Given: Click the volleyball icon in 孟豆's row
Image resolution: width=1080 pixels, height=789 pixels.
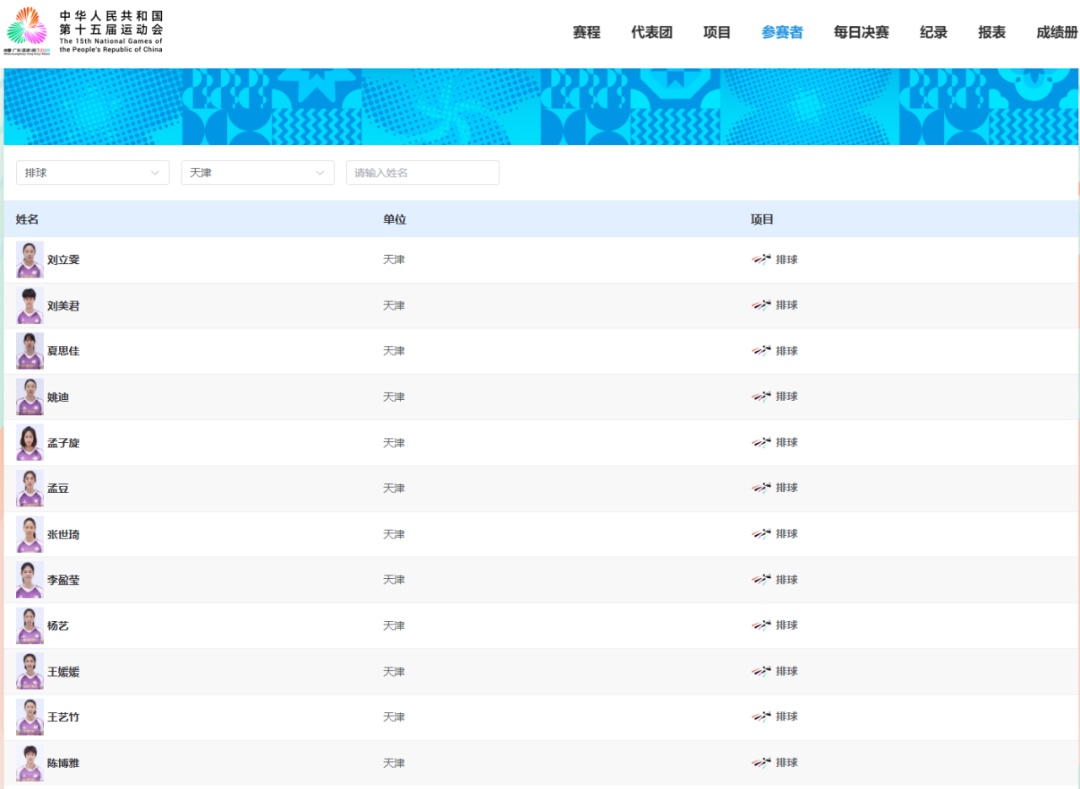Looking at the screenshot, I should (x=761, y=488).
